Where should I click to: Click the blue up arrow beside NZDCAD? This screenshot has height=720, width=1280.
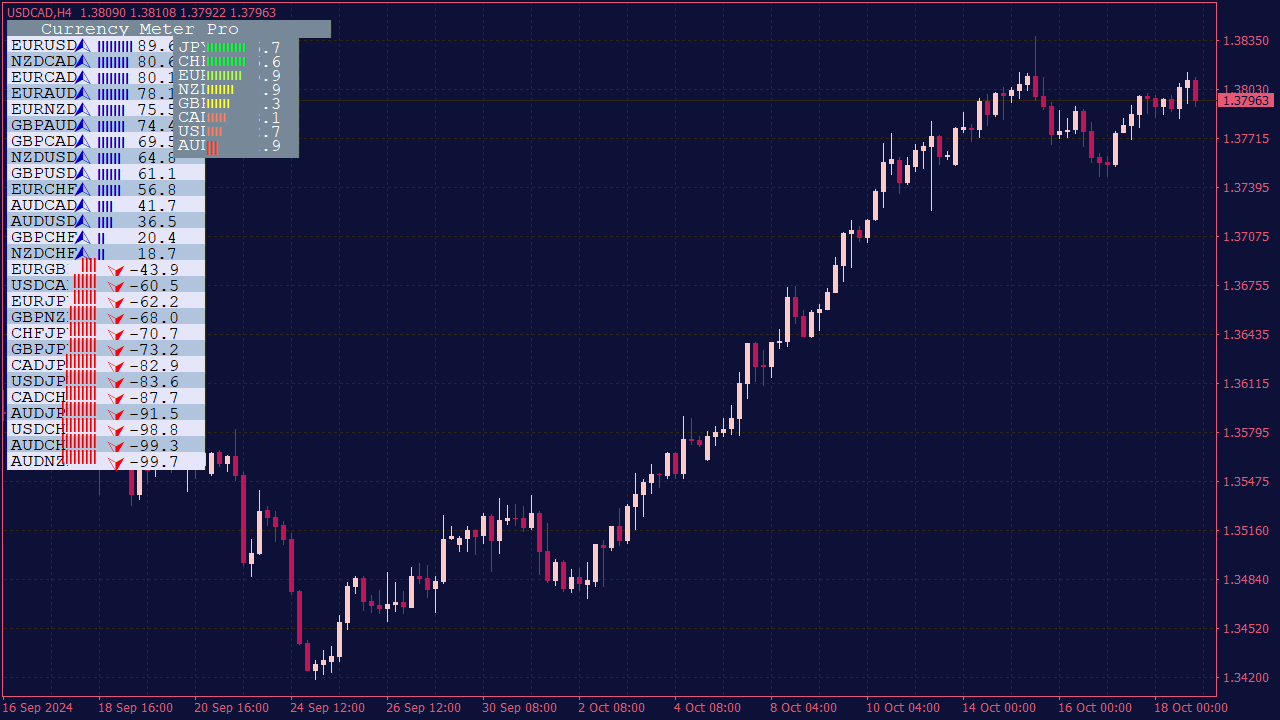tap(84, 62)
